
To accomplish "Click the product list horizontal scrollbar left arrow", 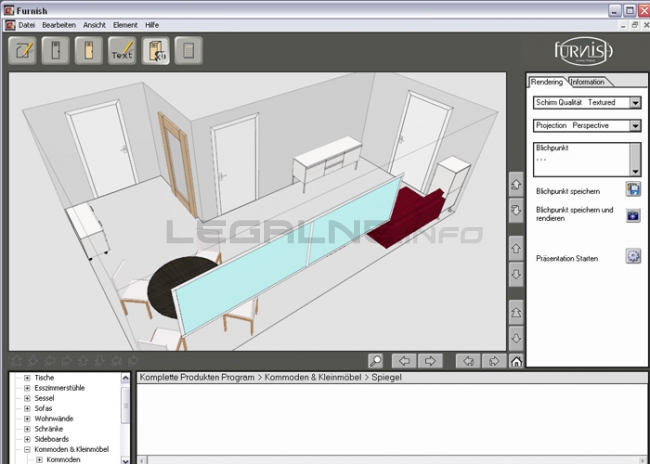I will coord(142,460).
